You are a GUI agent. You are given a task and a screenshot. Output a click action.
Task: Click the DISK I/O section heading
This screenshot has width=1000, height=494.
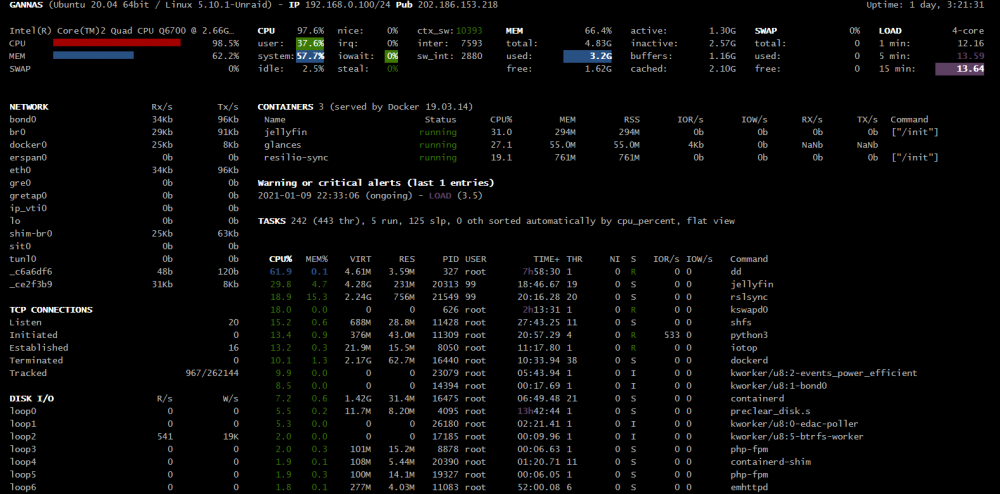coord(31,398)
